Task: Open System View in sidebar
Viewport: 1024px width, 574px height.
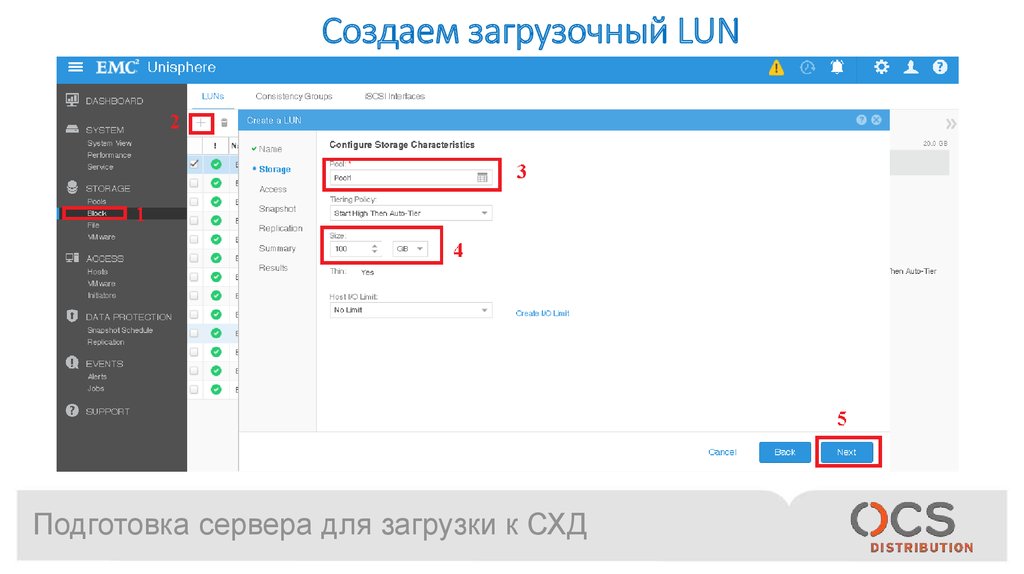Action: coord(109,143)
